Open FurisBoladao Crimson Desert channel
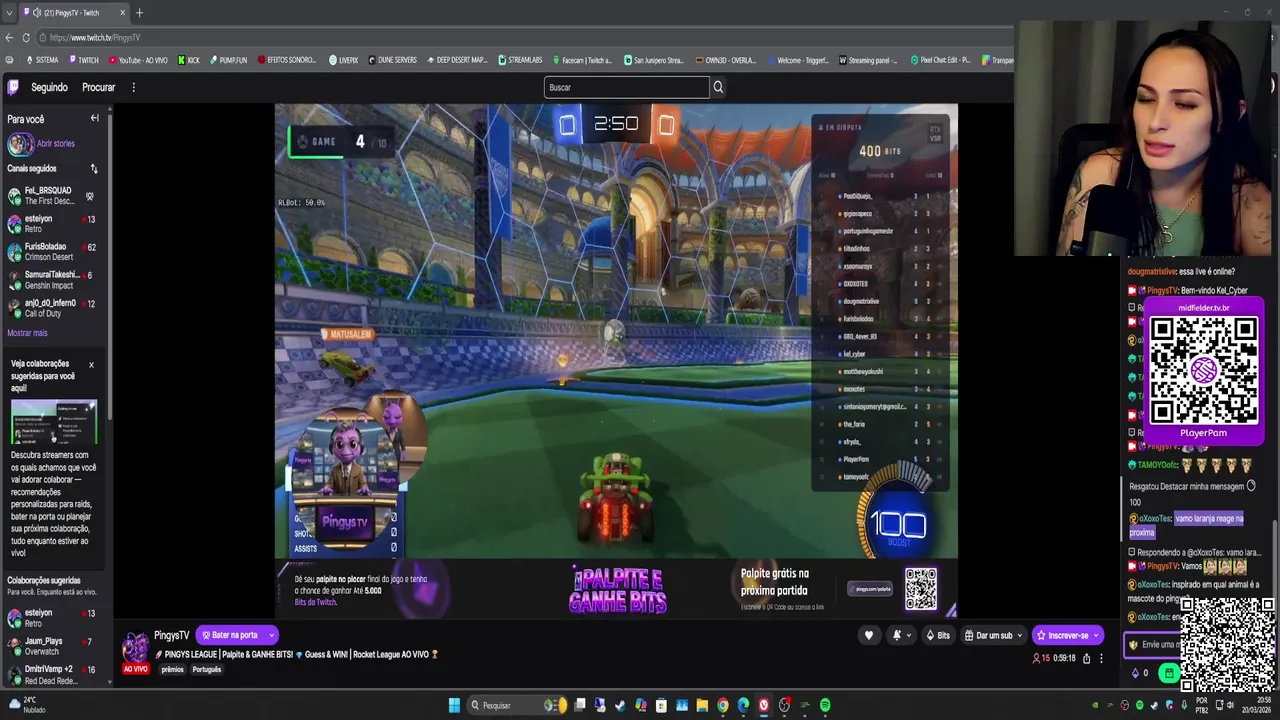1280x720 pixels. coord(52,251)
